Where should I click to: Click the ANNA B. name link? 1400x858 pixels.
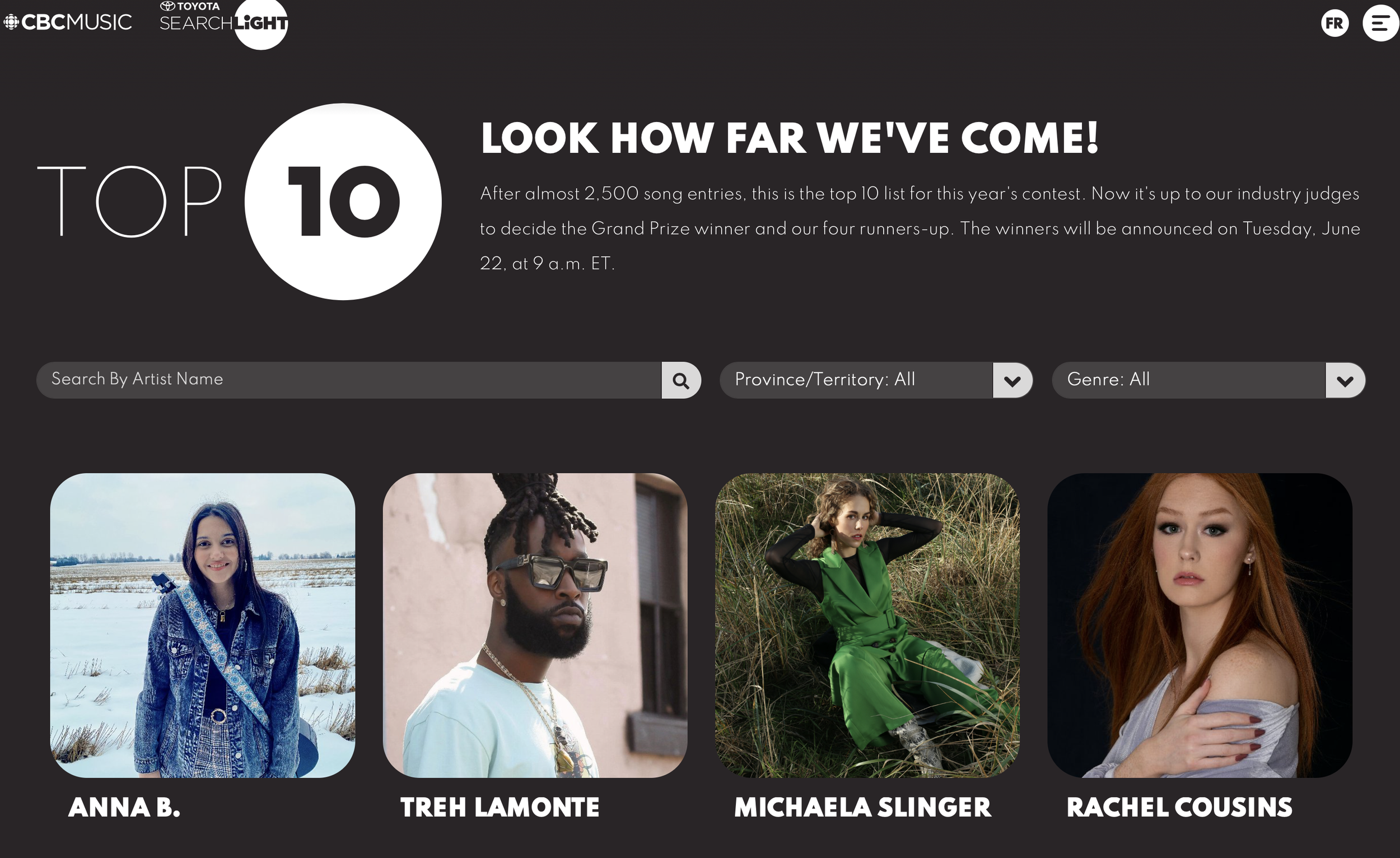[124, 808]
